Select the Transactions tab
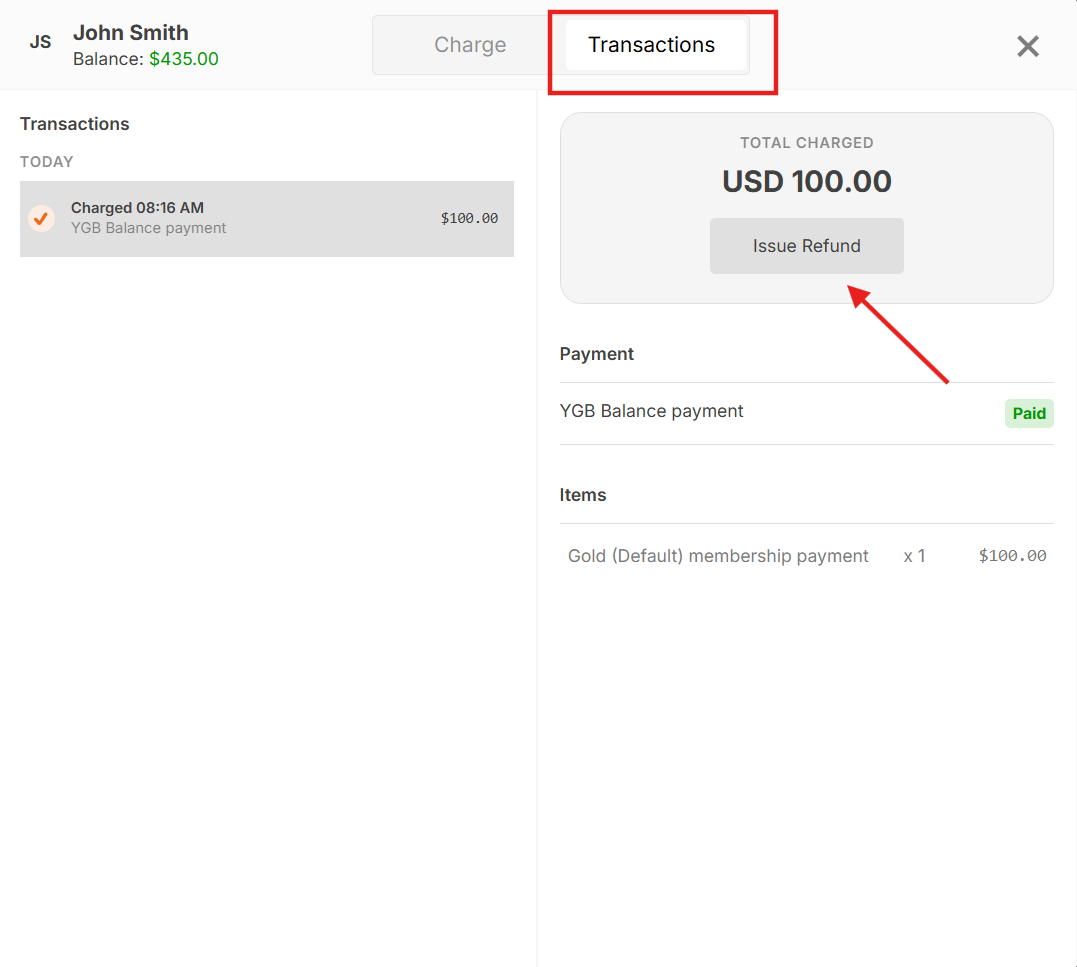Viewport: 1077px width, 967px height. point(651,45)
